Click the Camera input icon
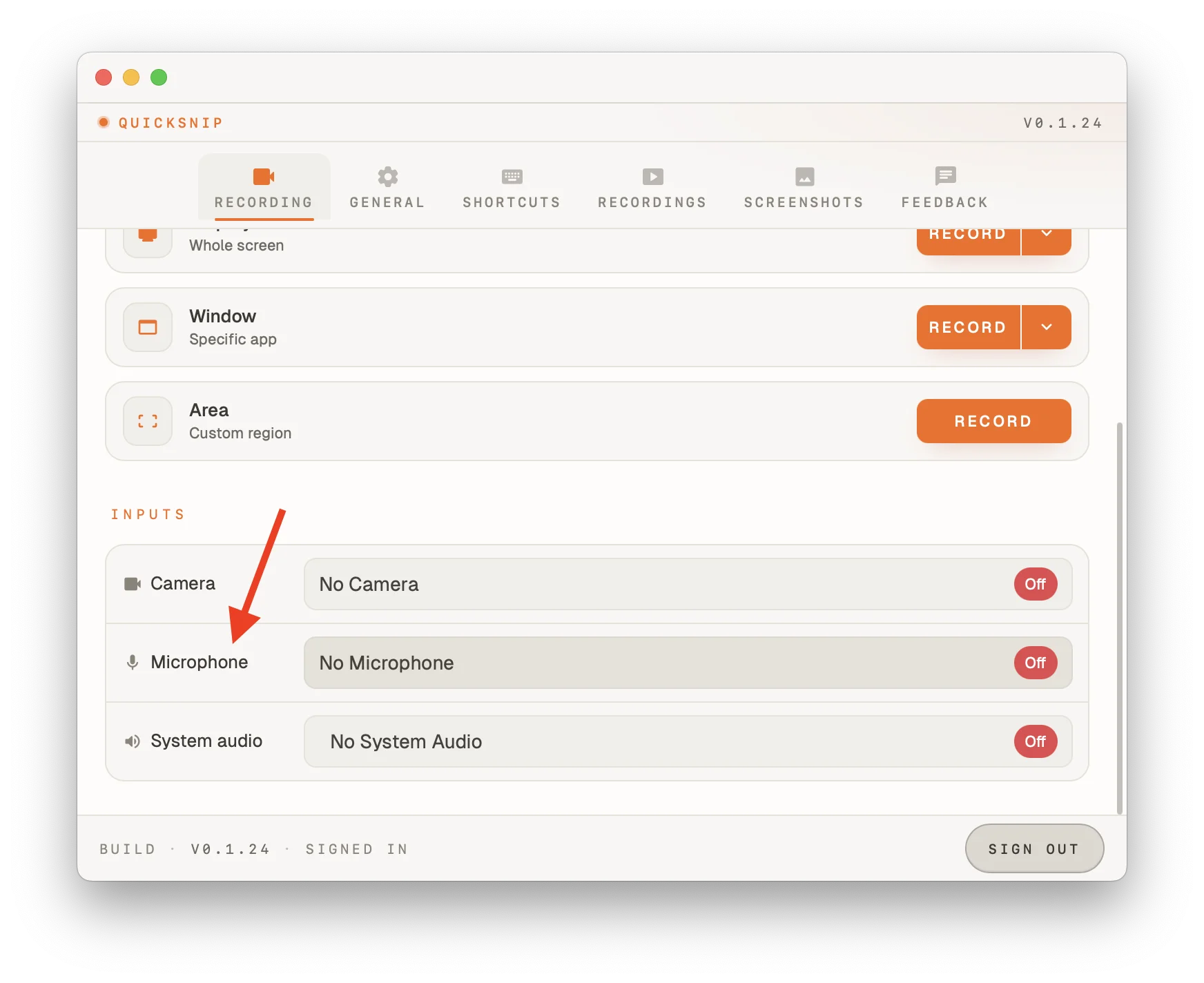The height and width of the screenshot is (983, 1204). [x=133, y=584]
